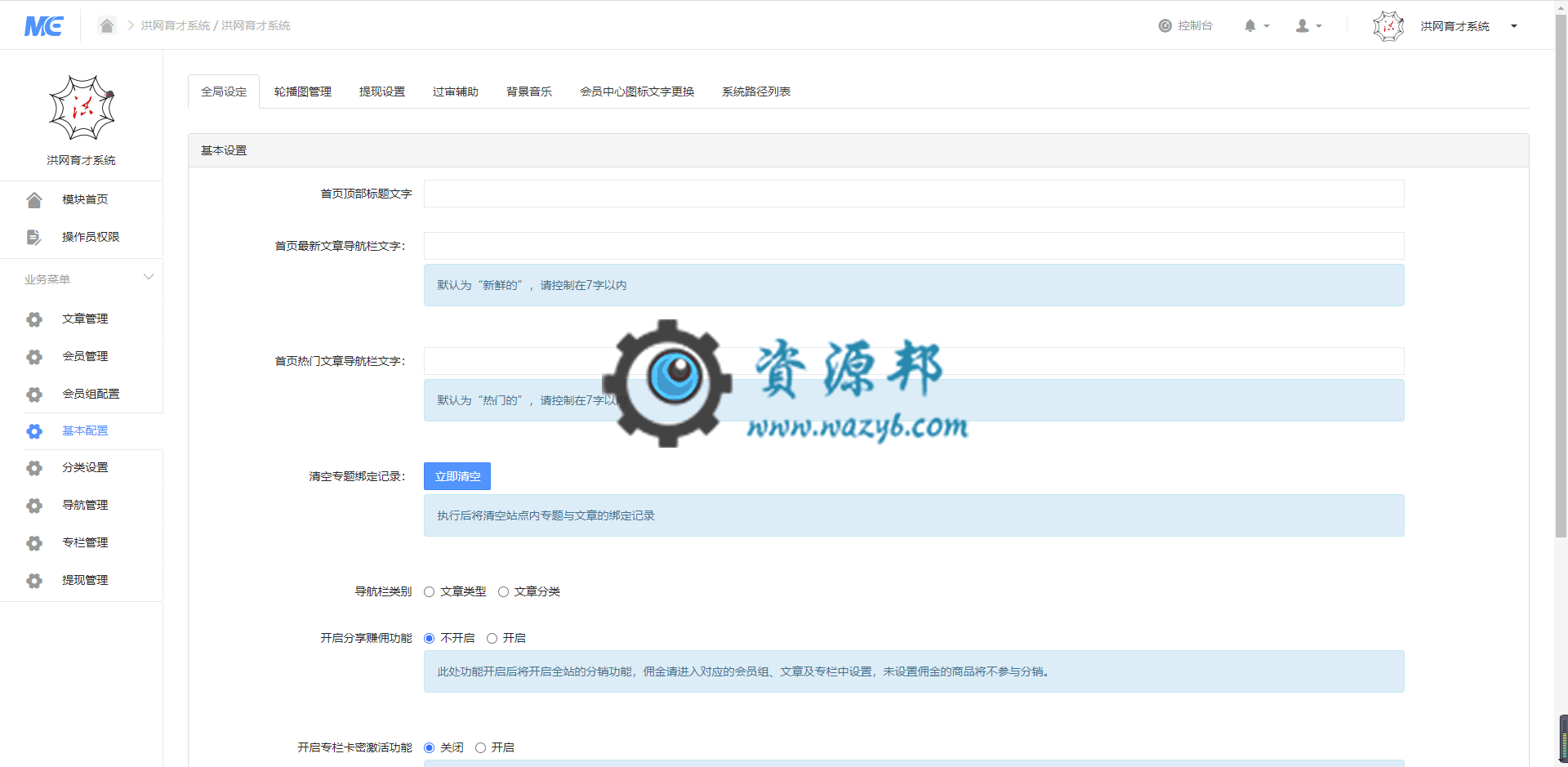Go to home via breadcrumb house icon
This screenshot has width=1568, height=767.
tap(107, 25)
